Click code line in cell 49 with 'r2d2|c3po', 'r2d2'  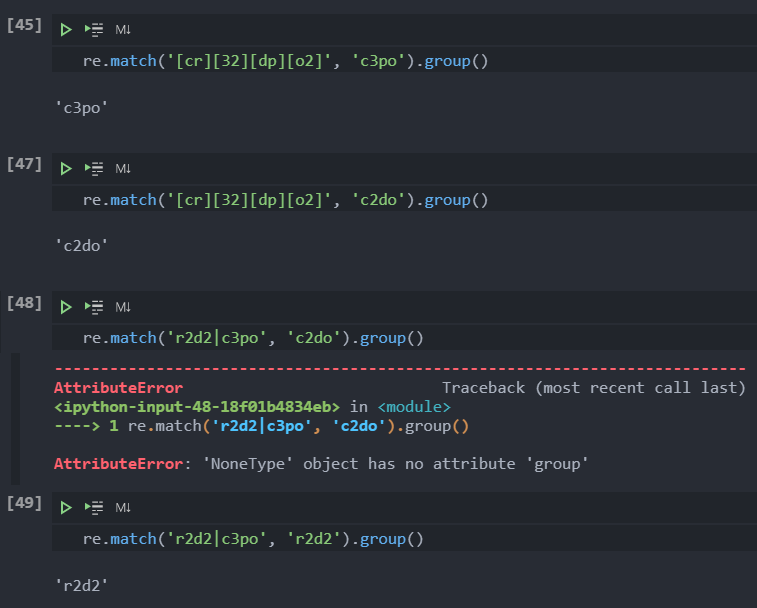(253, 539)
